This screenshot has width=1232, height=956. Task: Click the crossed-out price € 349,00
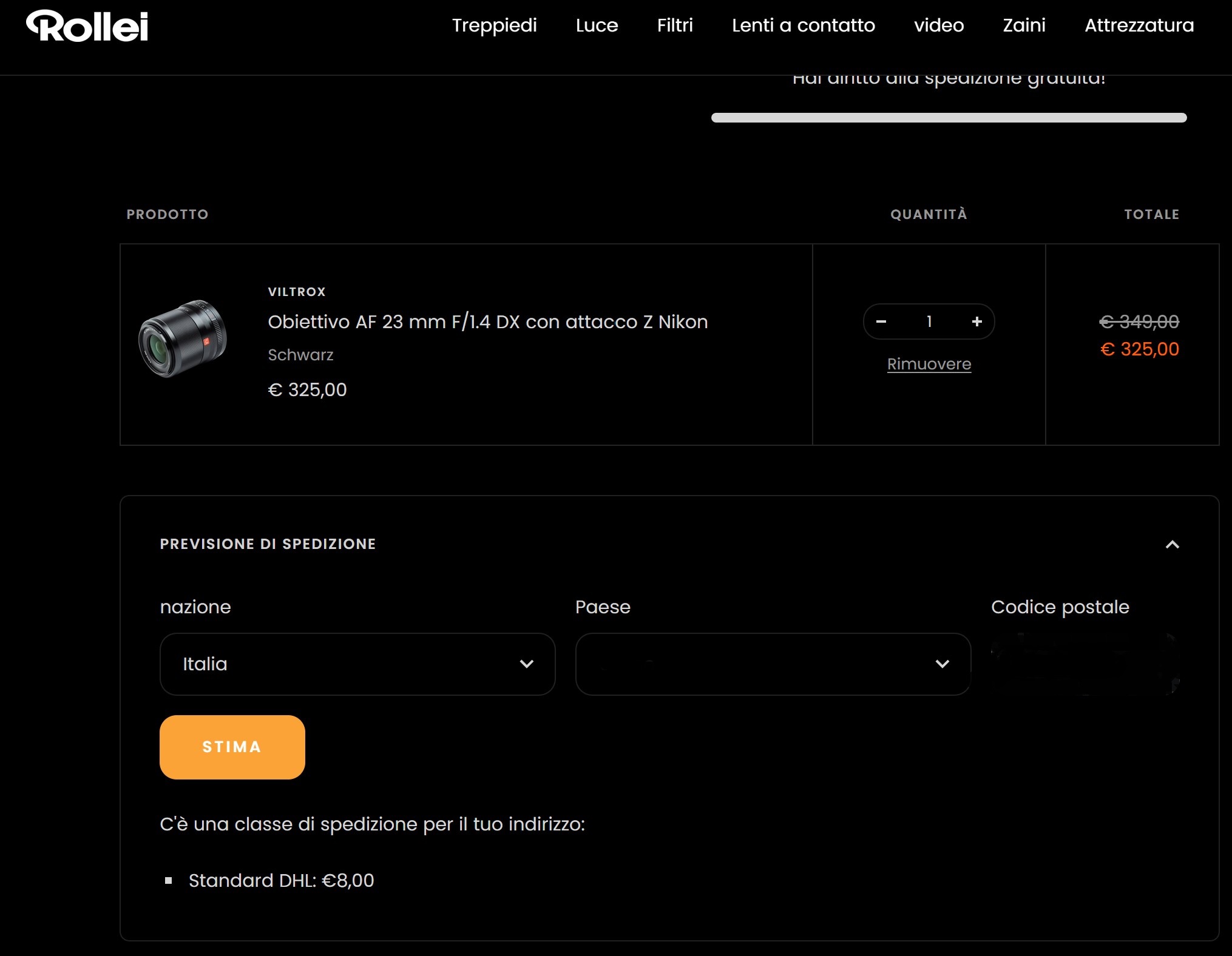1139,321
